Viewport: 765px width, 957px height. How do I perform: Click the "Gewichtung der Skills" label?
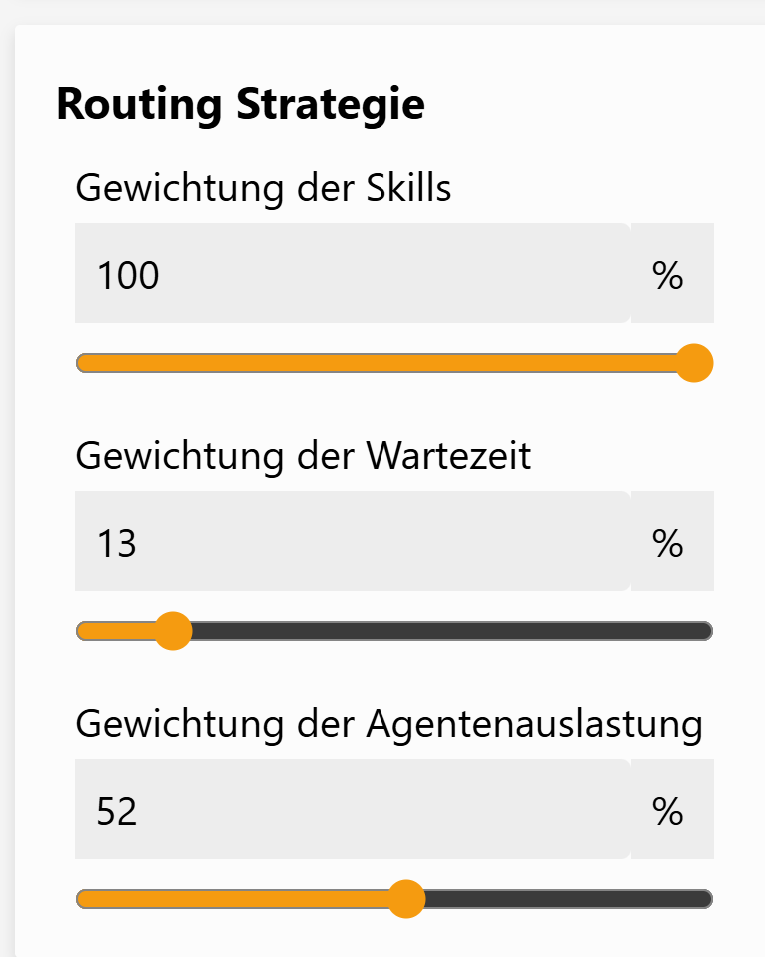pyautogui.click(x=263, y=188)
